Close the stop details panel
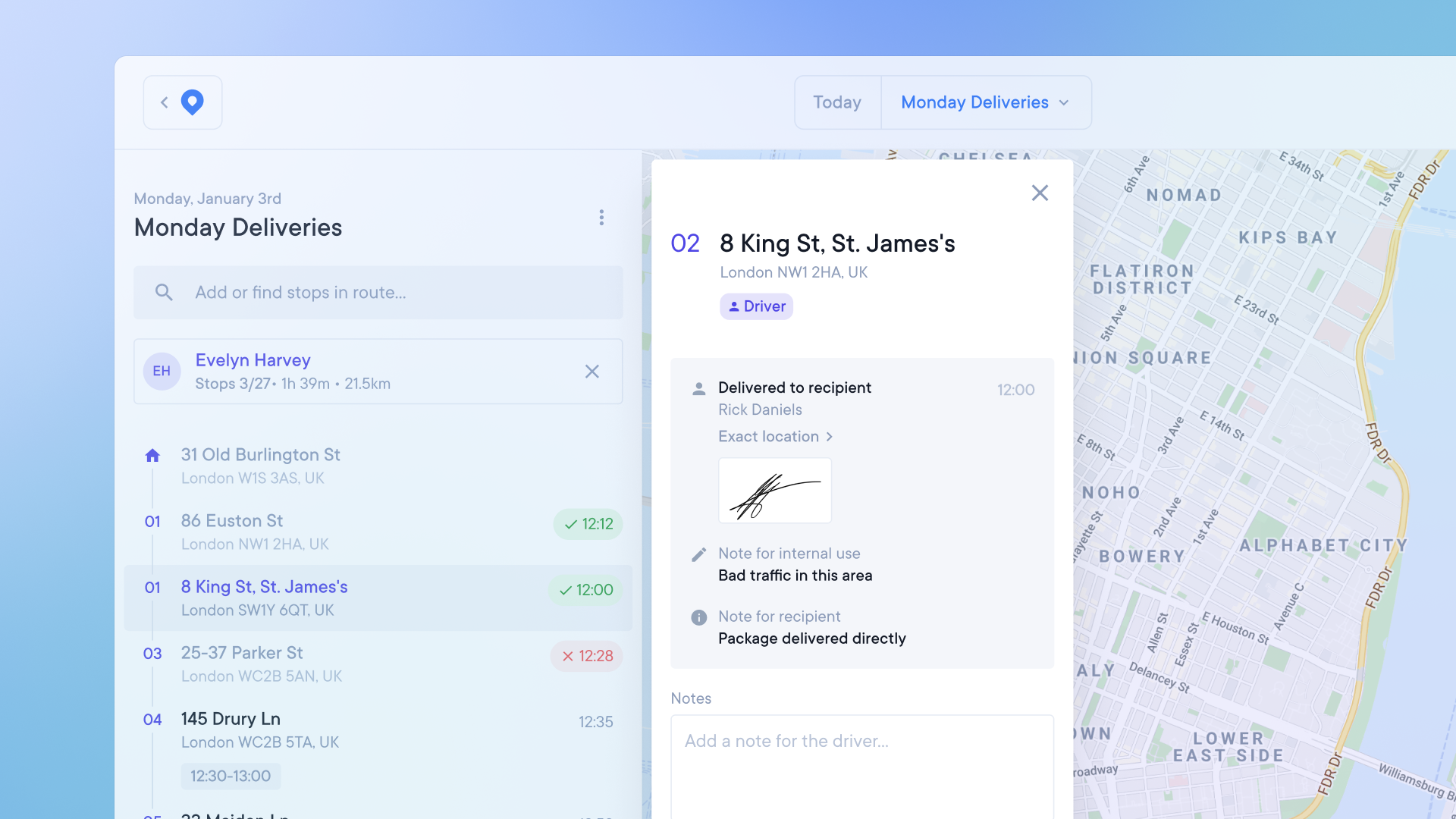Screen dimensions: 1456x819 1040,193
